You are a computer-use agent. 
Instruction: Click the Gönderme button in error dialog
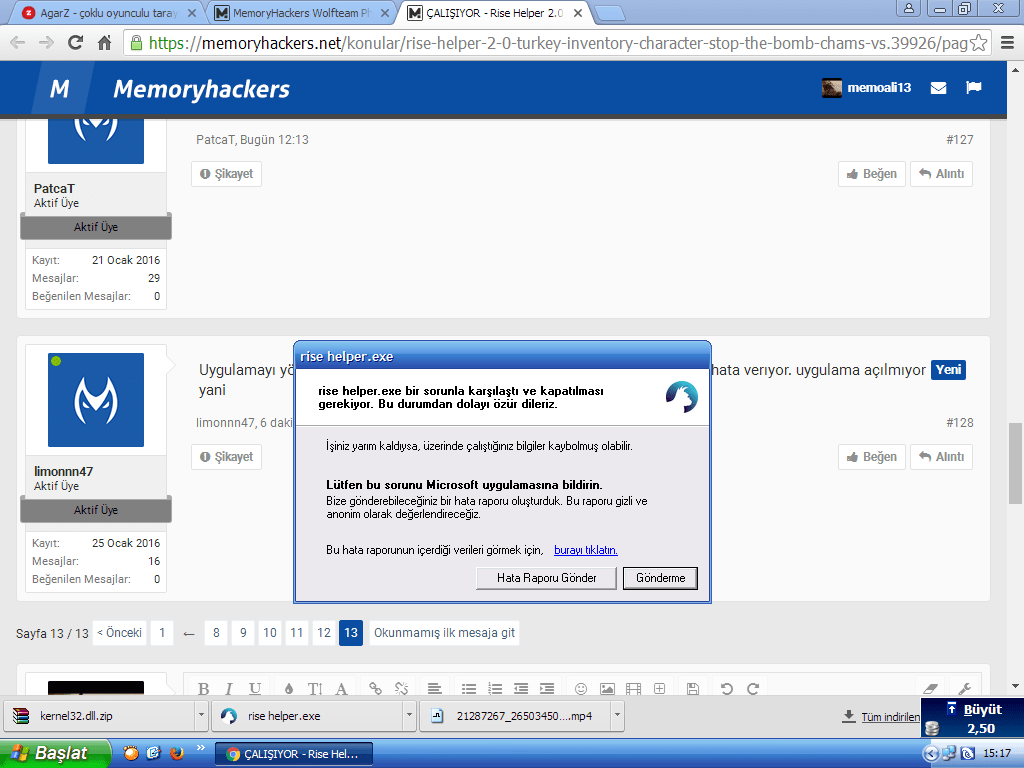click(x=660, y=578)
